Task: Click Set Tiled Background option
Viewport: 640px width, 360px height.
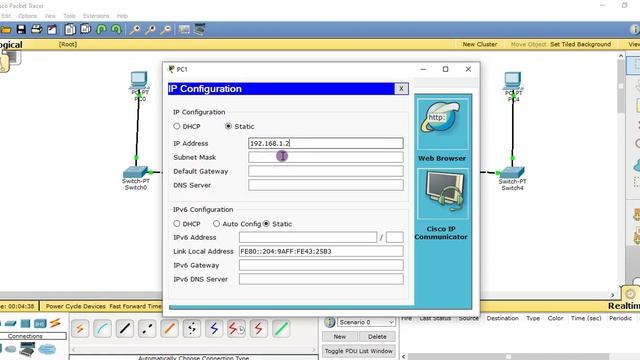Action: tap(580, 44)
